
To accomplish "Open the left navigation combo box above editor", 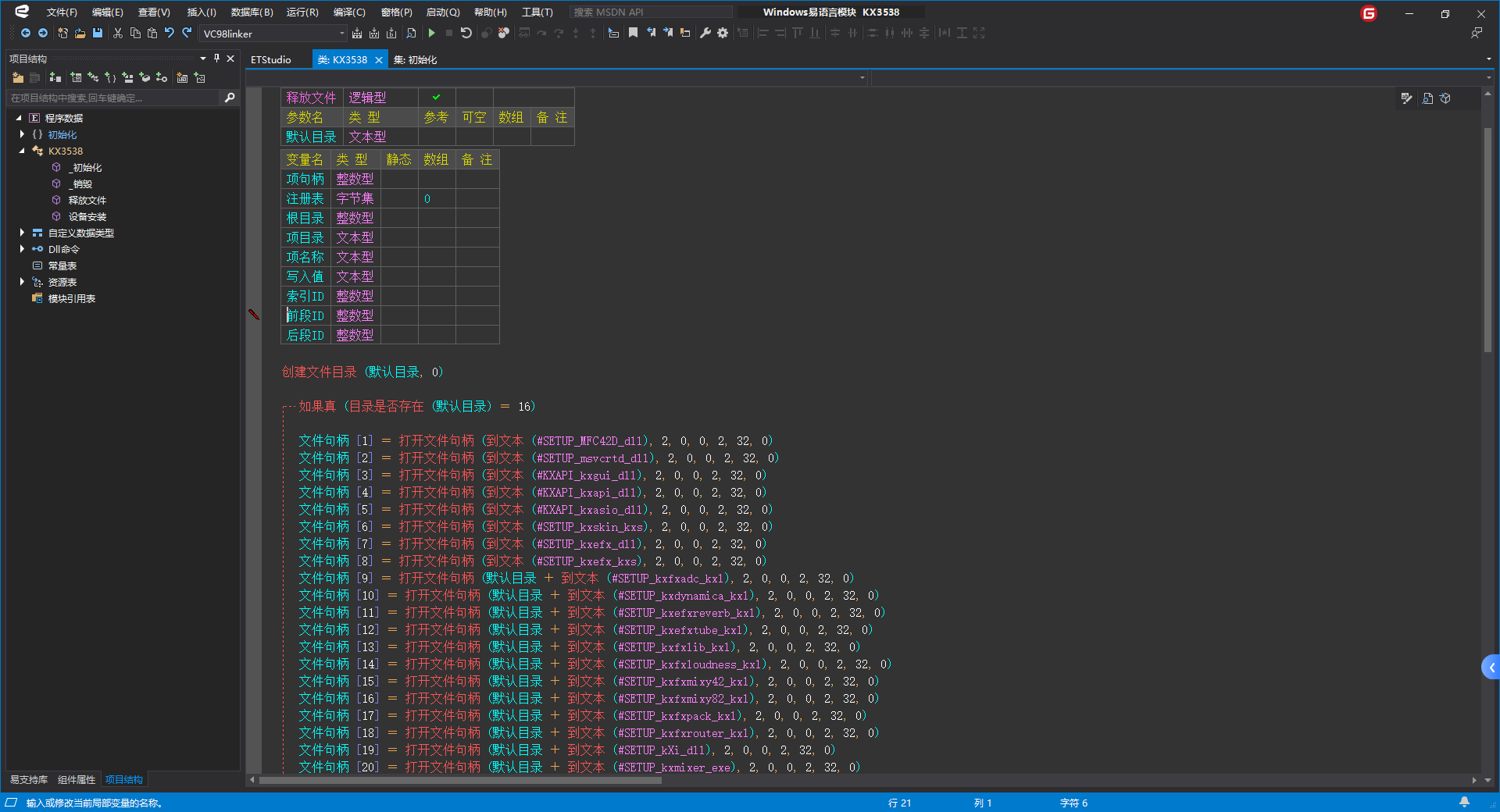I will pos(557,77).
